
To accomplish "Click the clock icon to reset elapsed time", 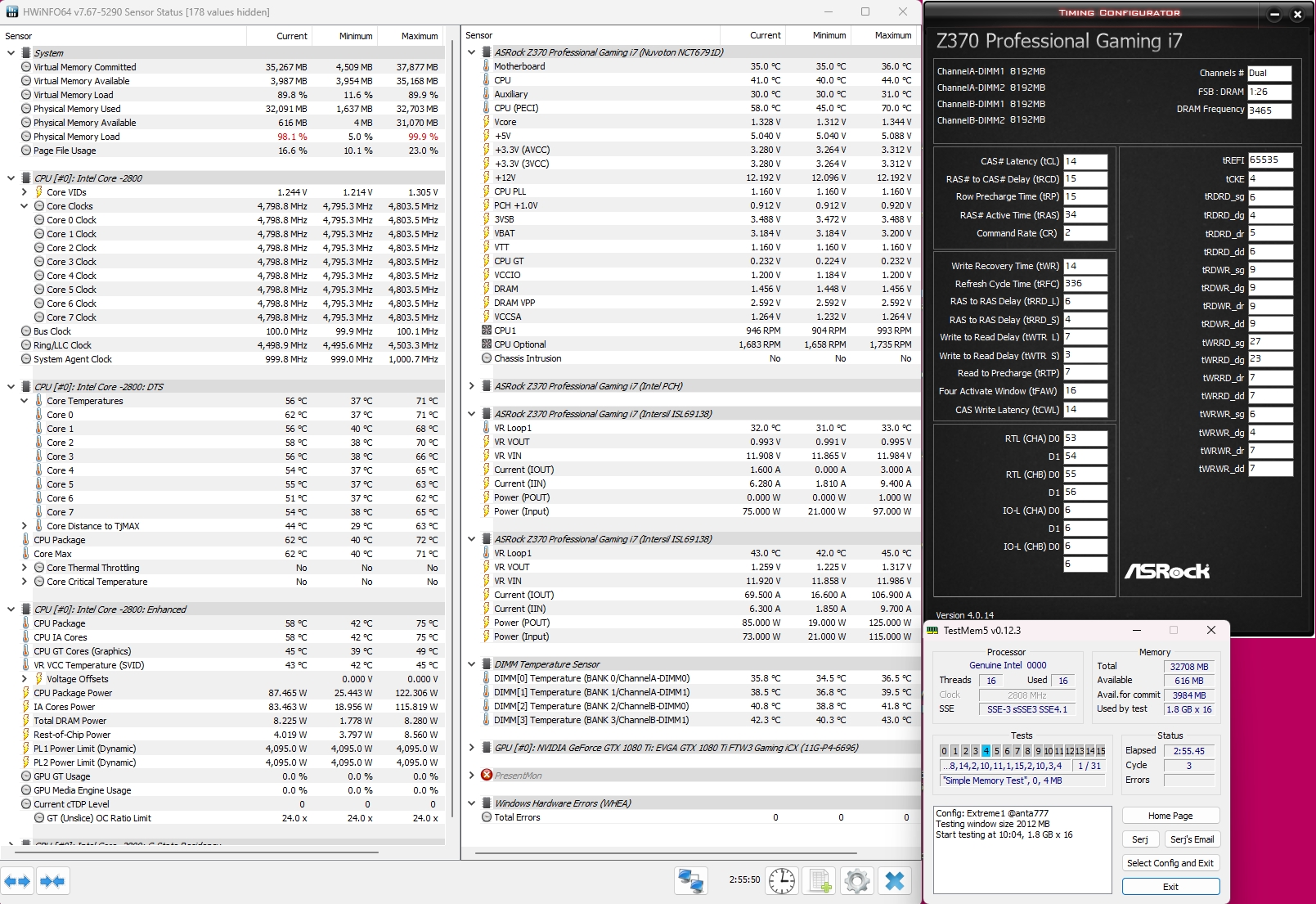I will tap(782, 881).
